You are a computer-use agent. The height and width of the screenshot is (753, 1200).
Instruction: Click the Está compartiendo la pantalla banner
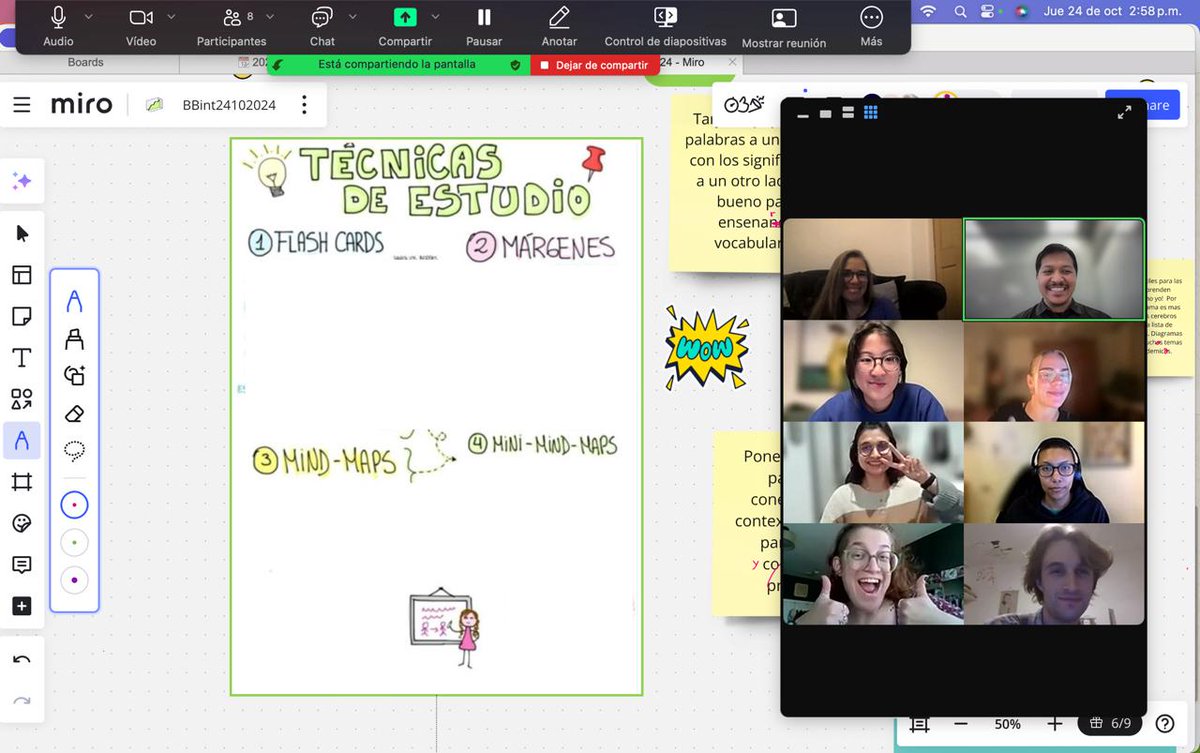coord(398,64)
